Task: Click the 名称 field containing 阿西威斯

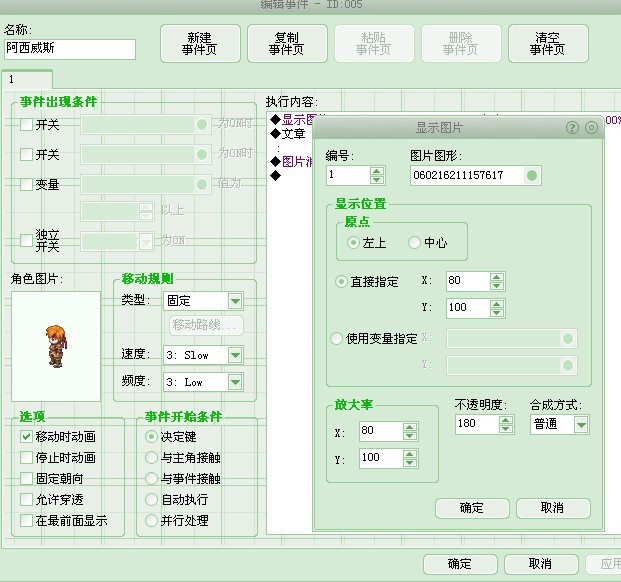Action: point(70,49)
